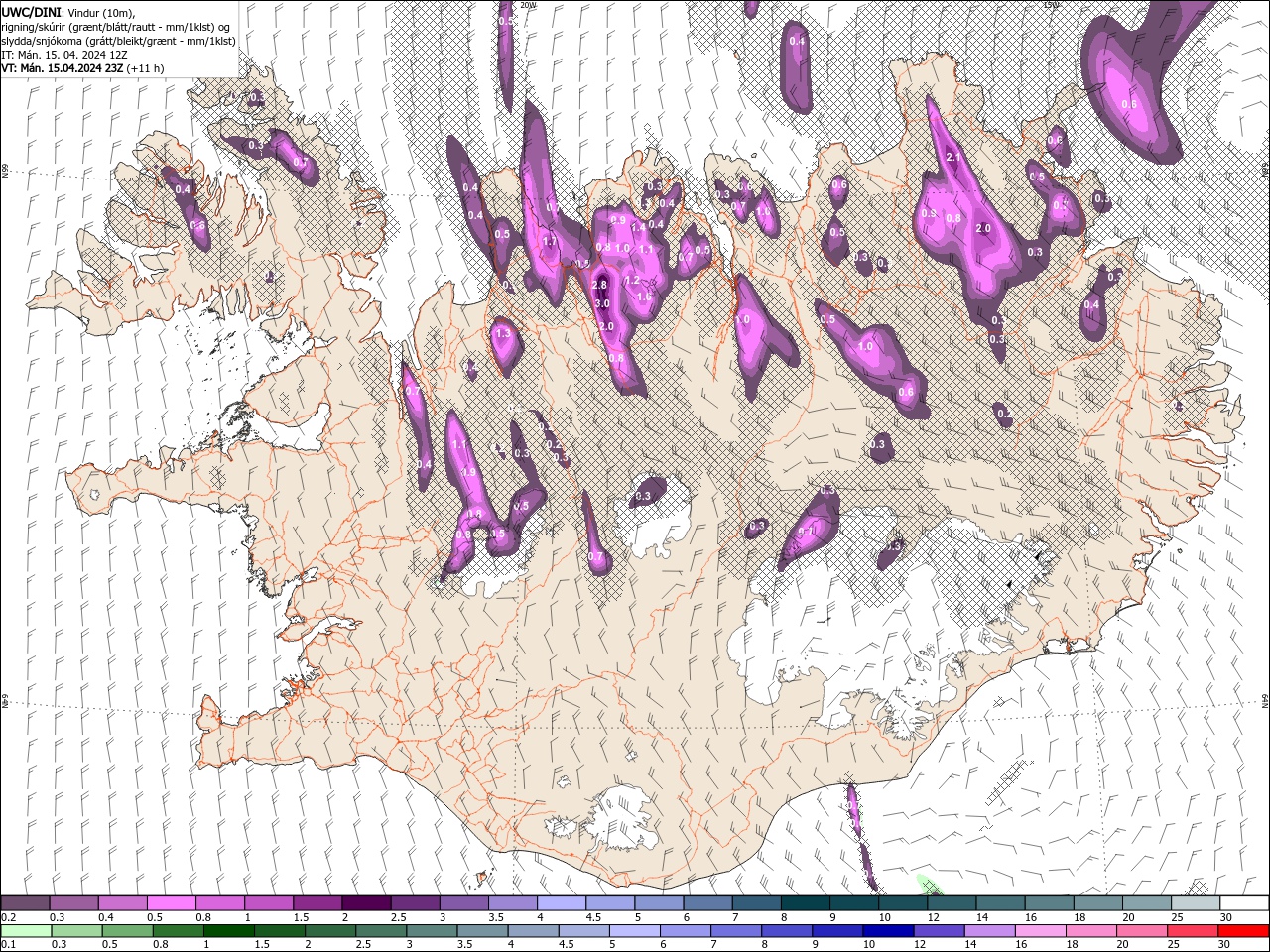Pick snow scale swatch between 0.2 and 0.3
1270x952 pixels.
click(25, 903)
